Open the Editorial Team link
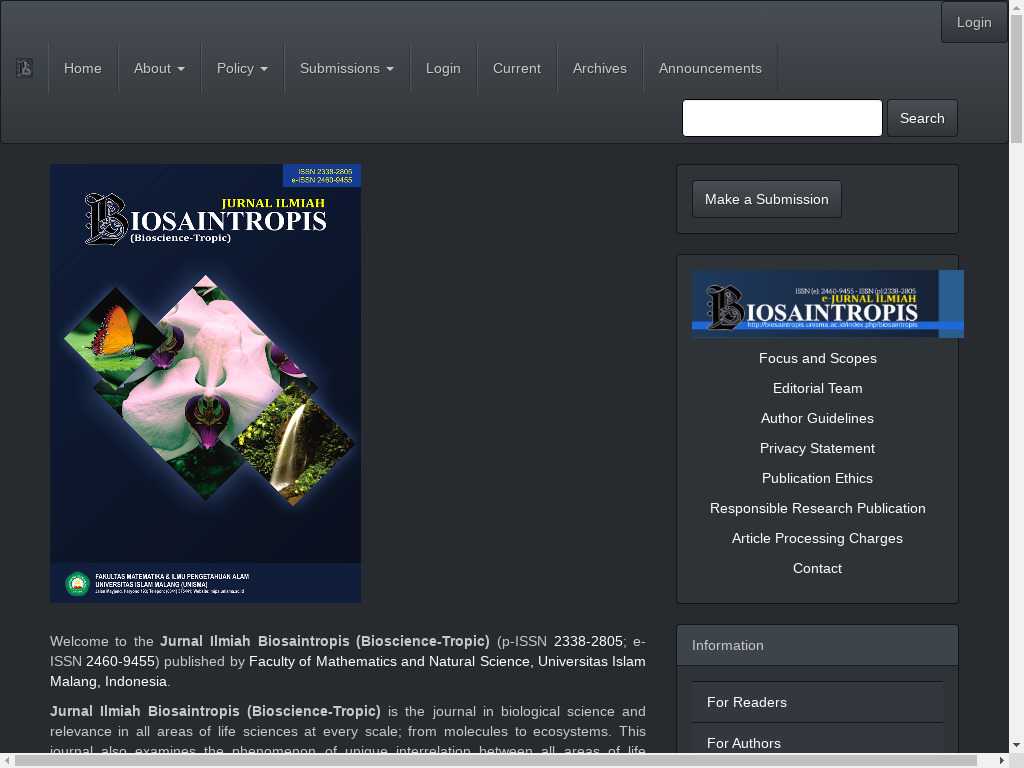Viewport: 1024px width, 768px height. (818, 388)
